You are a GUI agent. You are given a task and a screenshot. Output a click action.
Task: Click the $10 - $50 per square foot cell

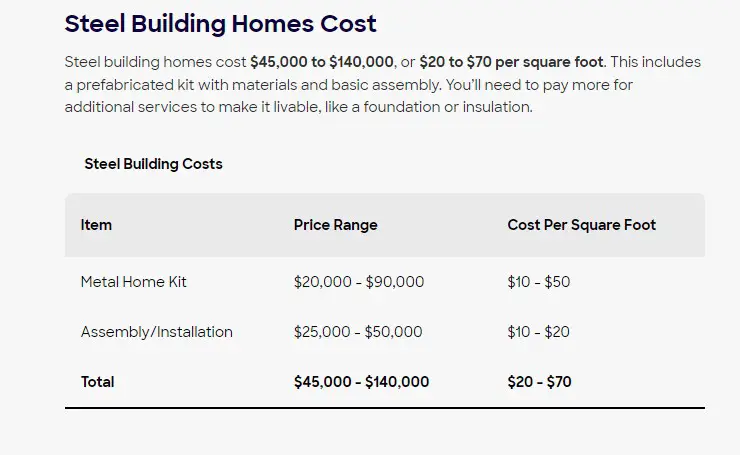click(538, 282)
